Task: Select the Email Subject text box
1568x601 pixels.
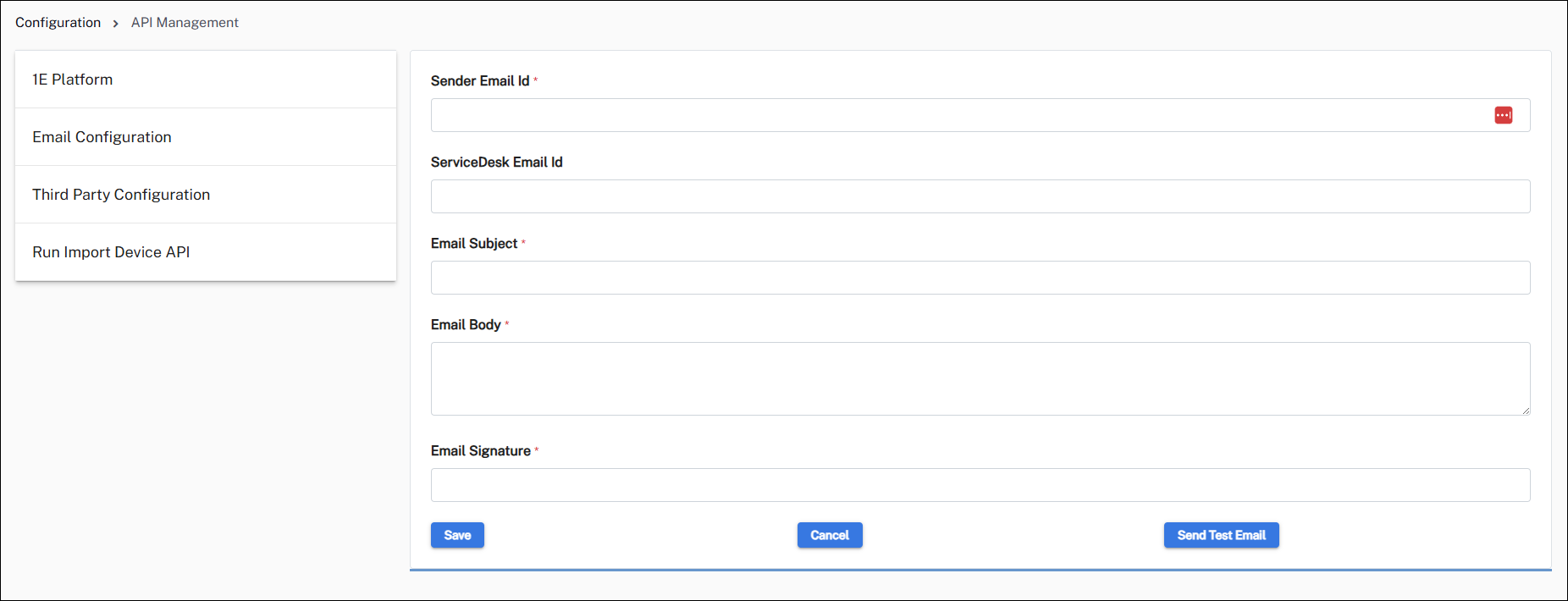Action: [980, 278]
